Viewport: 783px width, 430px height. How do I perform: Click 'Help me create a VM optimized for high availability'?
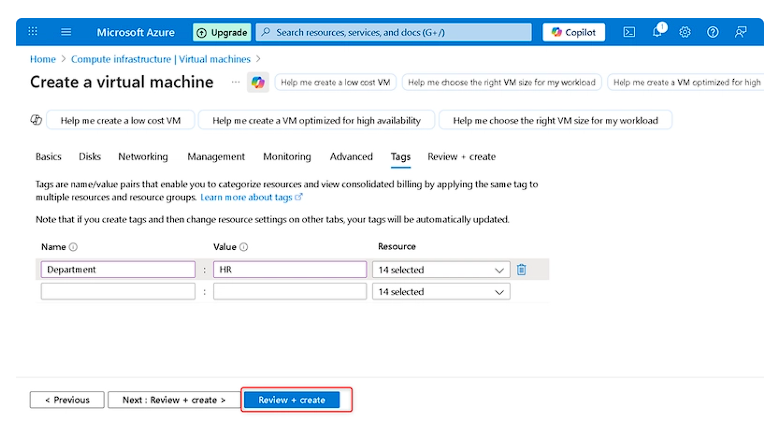(x=317, y=120)
